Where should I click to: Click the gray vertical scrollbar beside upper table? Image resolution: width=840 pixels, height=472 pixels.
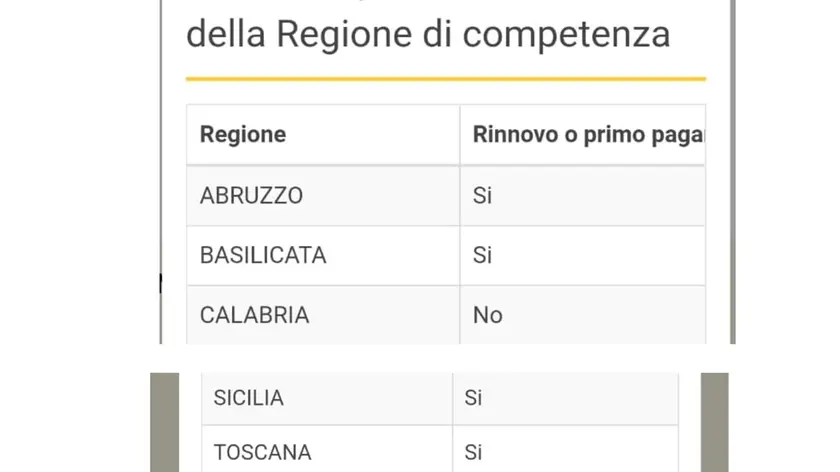click(732, 171)
